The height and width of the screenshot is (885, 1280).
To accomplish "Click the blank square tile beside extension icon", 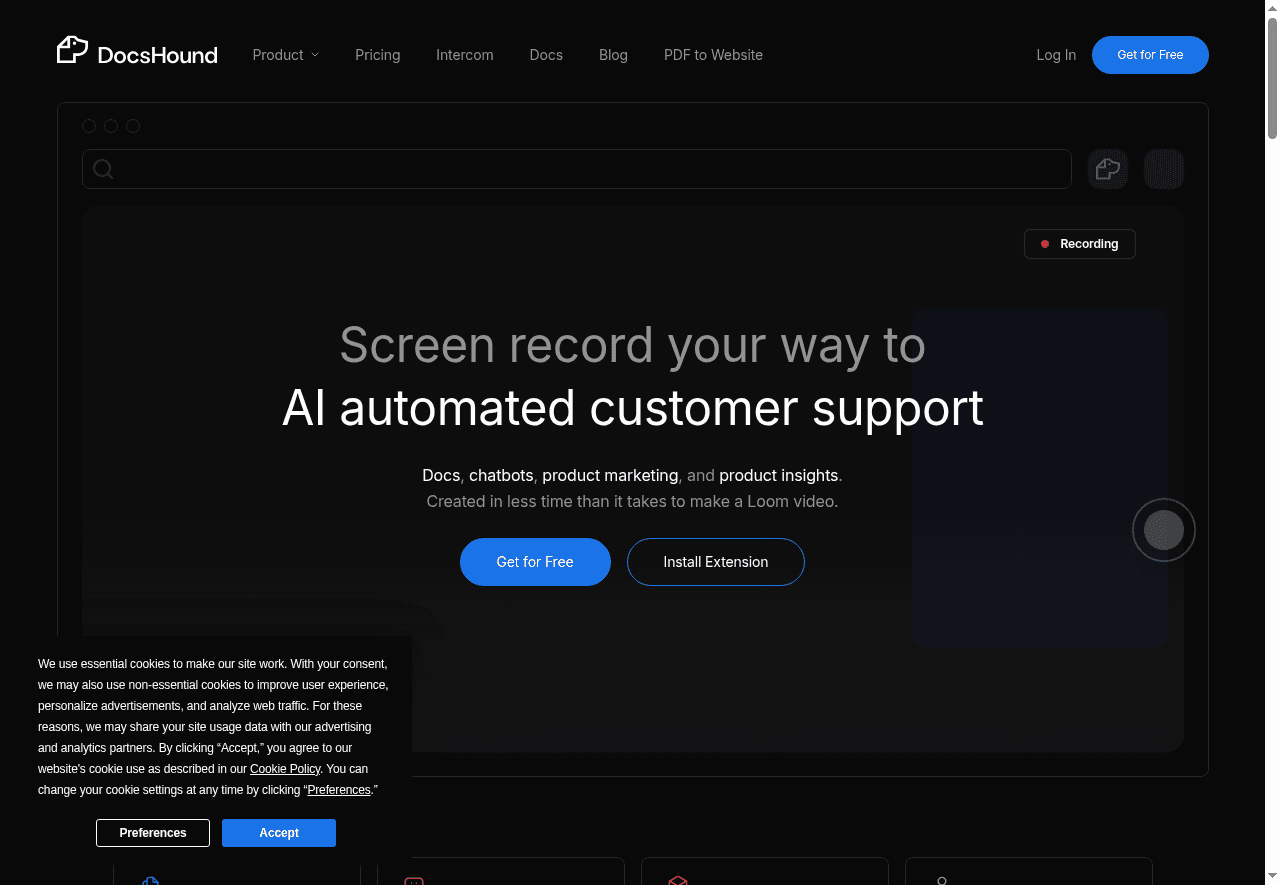I will (1163, 169).
